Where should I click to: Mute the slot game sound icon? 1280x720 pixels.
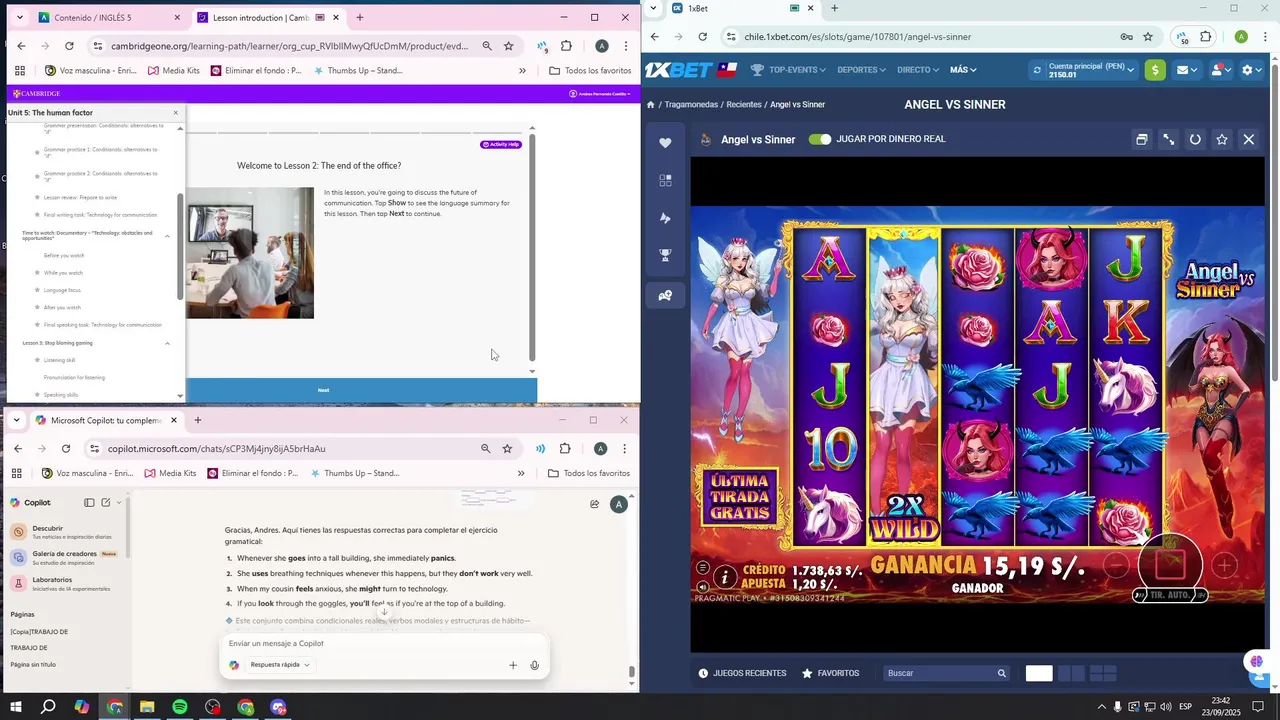click(x=703, y=587)
